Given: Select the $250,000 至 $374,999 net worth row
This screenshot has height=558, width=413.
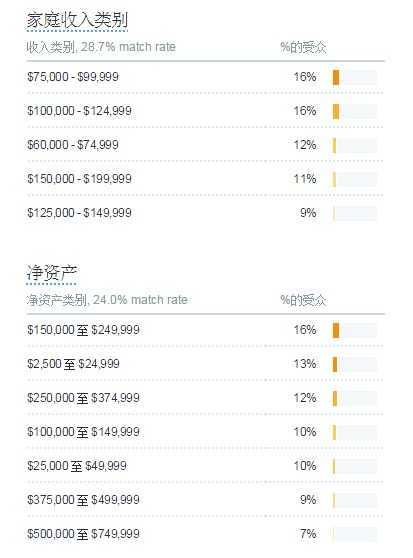Looking at the screenshot, I should 206,398.
